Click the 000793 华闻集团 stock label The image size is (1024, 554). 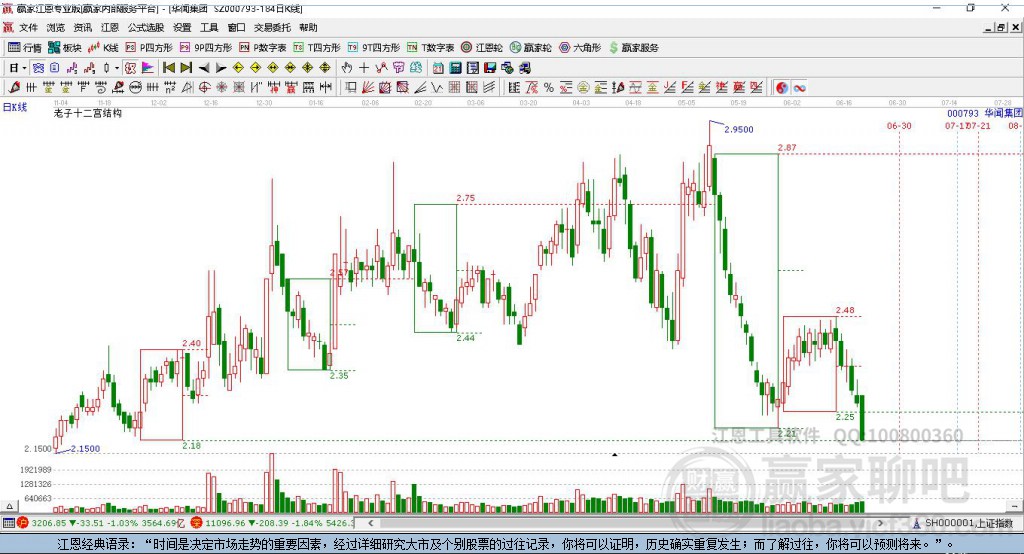click(x=985, y=114)
